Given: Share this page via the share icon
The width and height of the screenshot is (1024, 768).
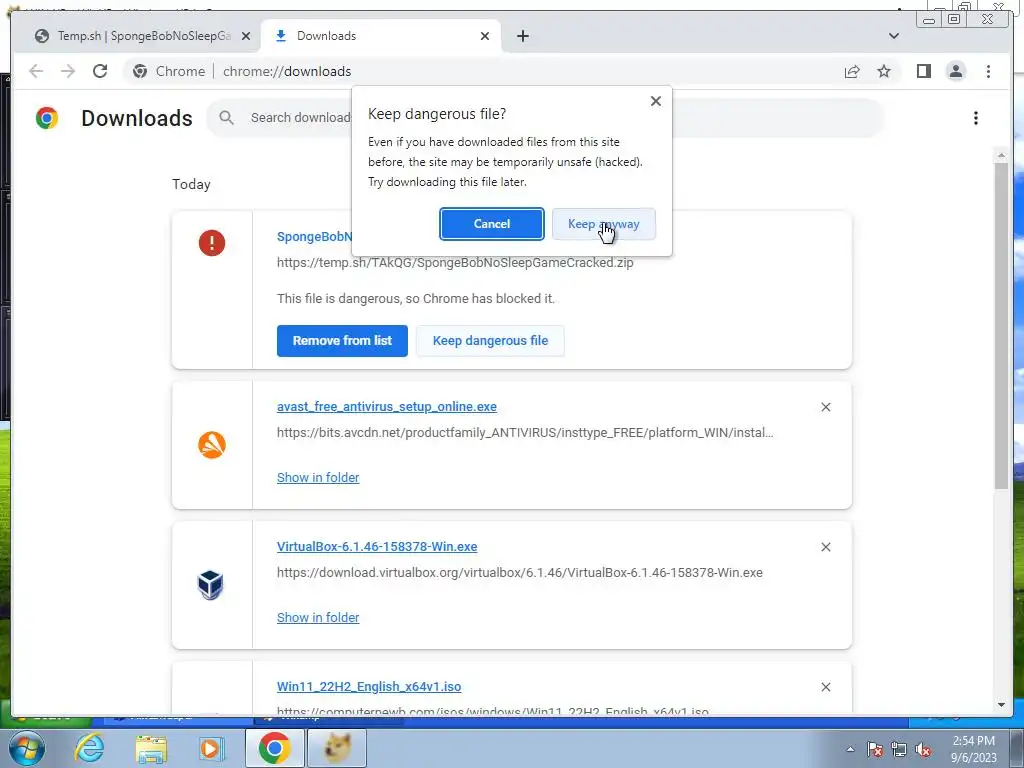Looking at the screenshot, I should [852, 71].
